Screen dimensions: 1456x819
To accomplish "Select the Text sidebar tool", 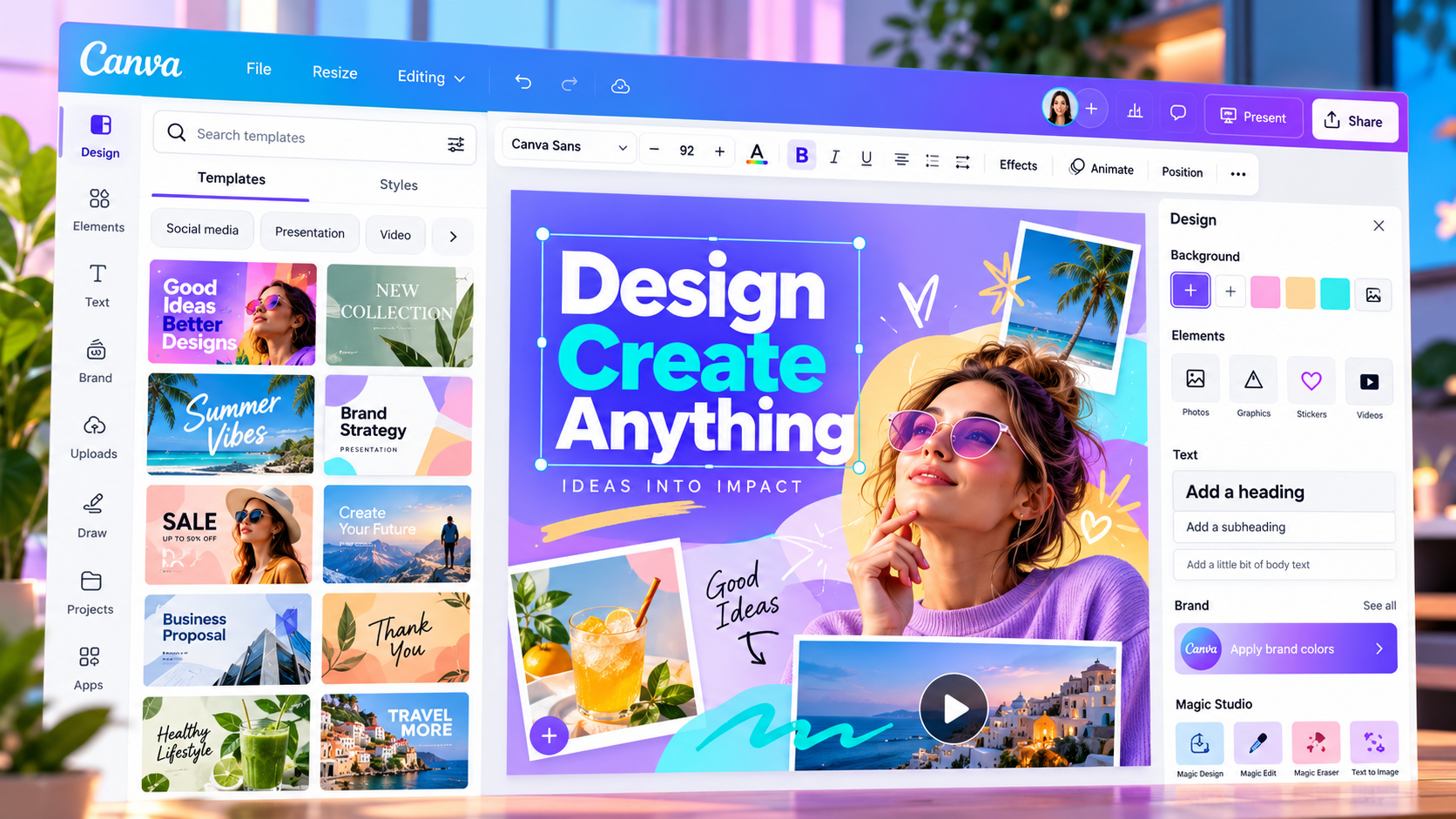I will (98, 285).
